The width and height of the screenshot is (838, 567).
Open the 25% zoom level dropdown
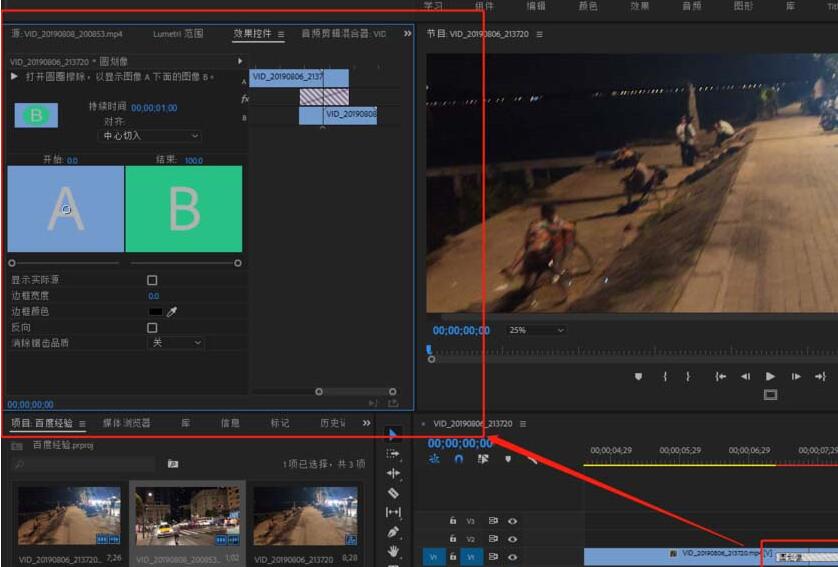coord(536,330)
